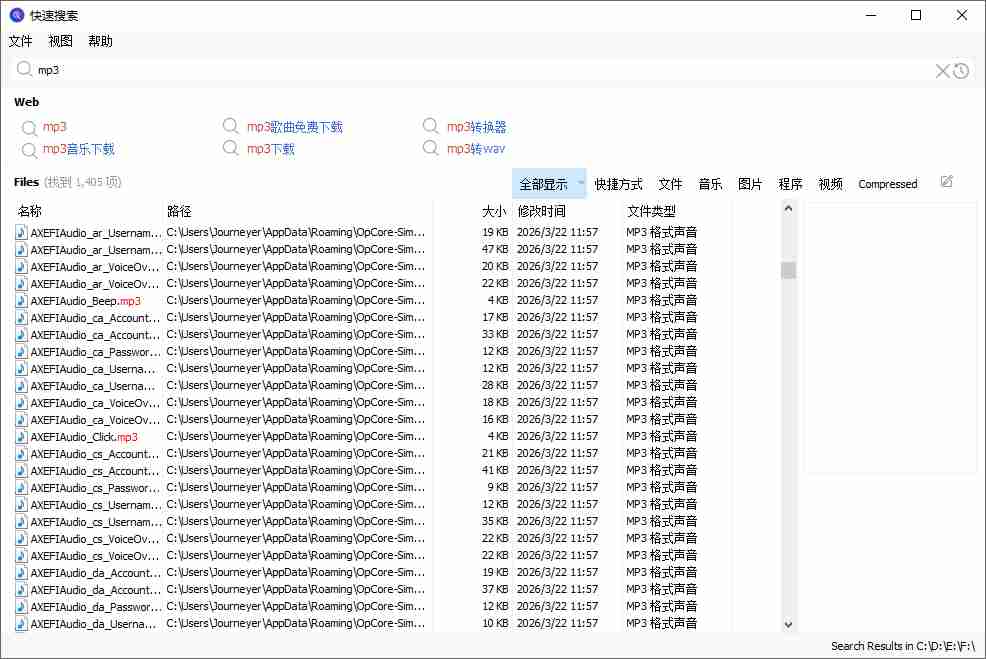Expand the 文件 menu
Viewport: 986px width, 659px height.
[x=20, y=41]
